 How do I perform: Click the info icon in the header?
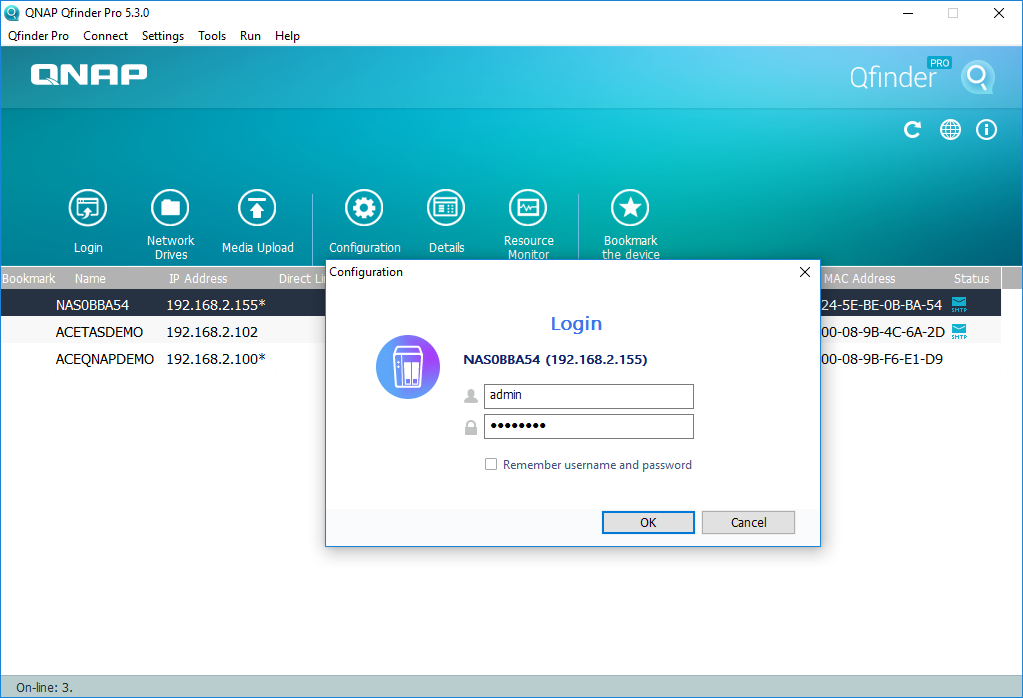(x=986, y=130)
